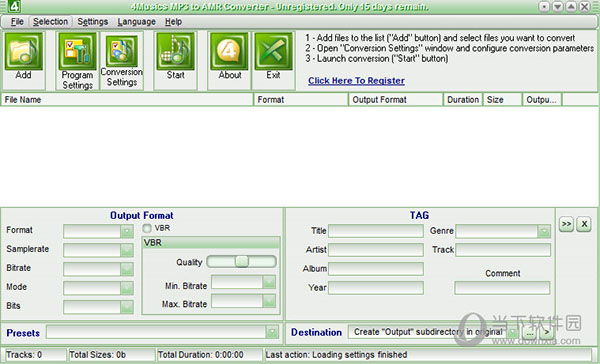Click the Exit toolbar icon

[x=274, y=52]
